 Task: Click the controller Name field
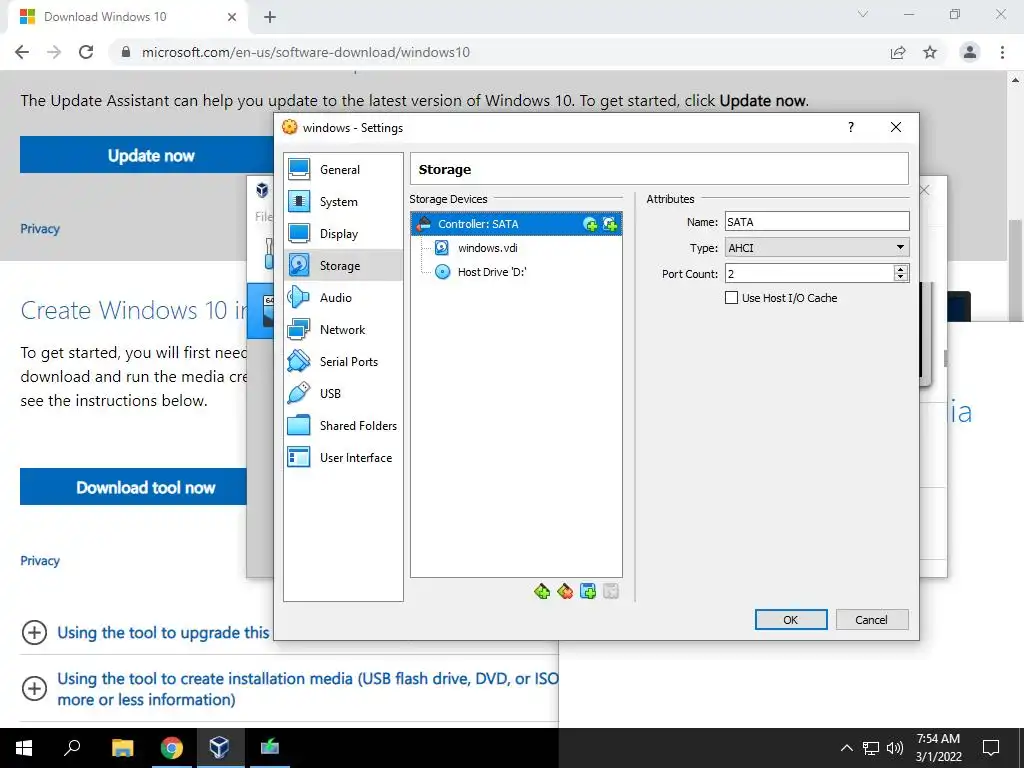[817, 222]
